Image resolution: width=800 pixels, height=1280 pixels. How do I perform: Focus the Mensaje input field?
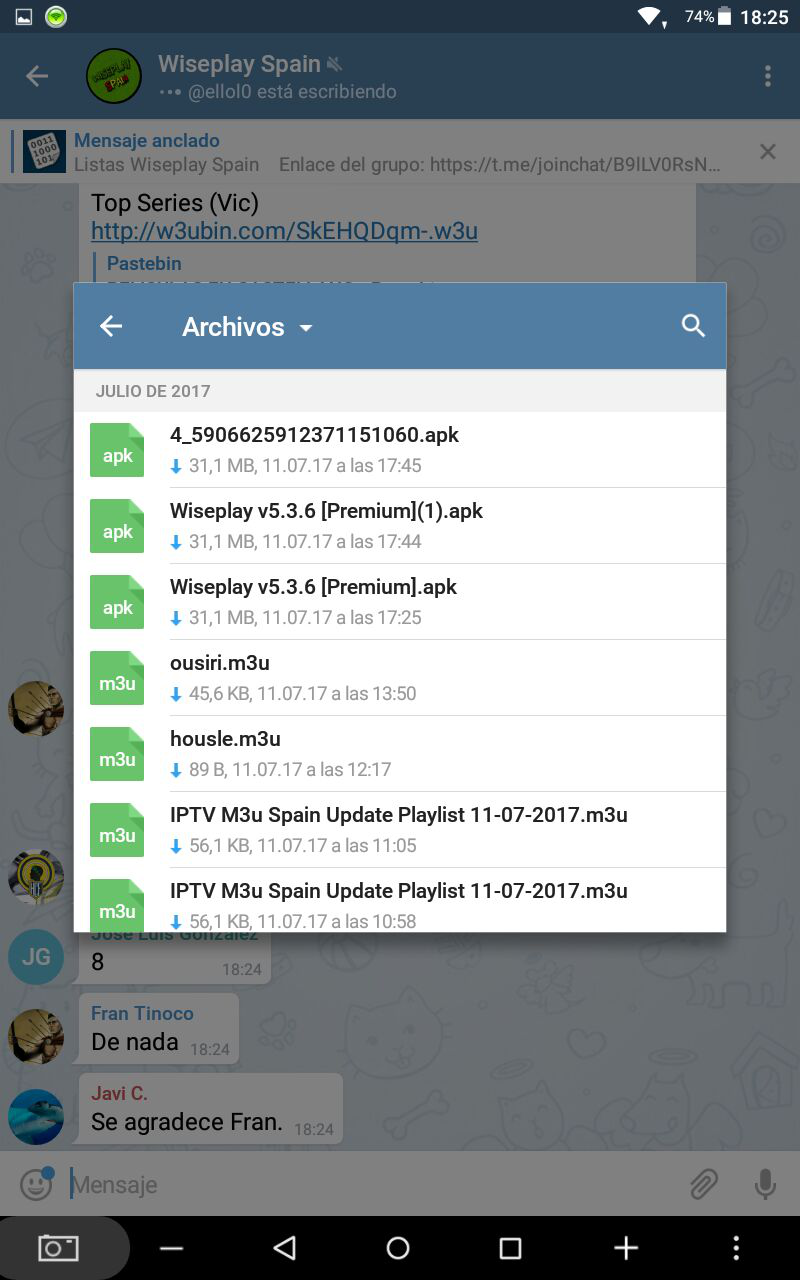coord(370,1185)
